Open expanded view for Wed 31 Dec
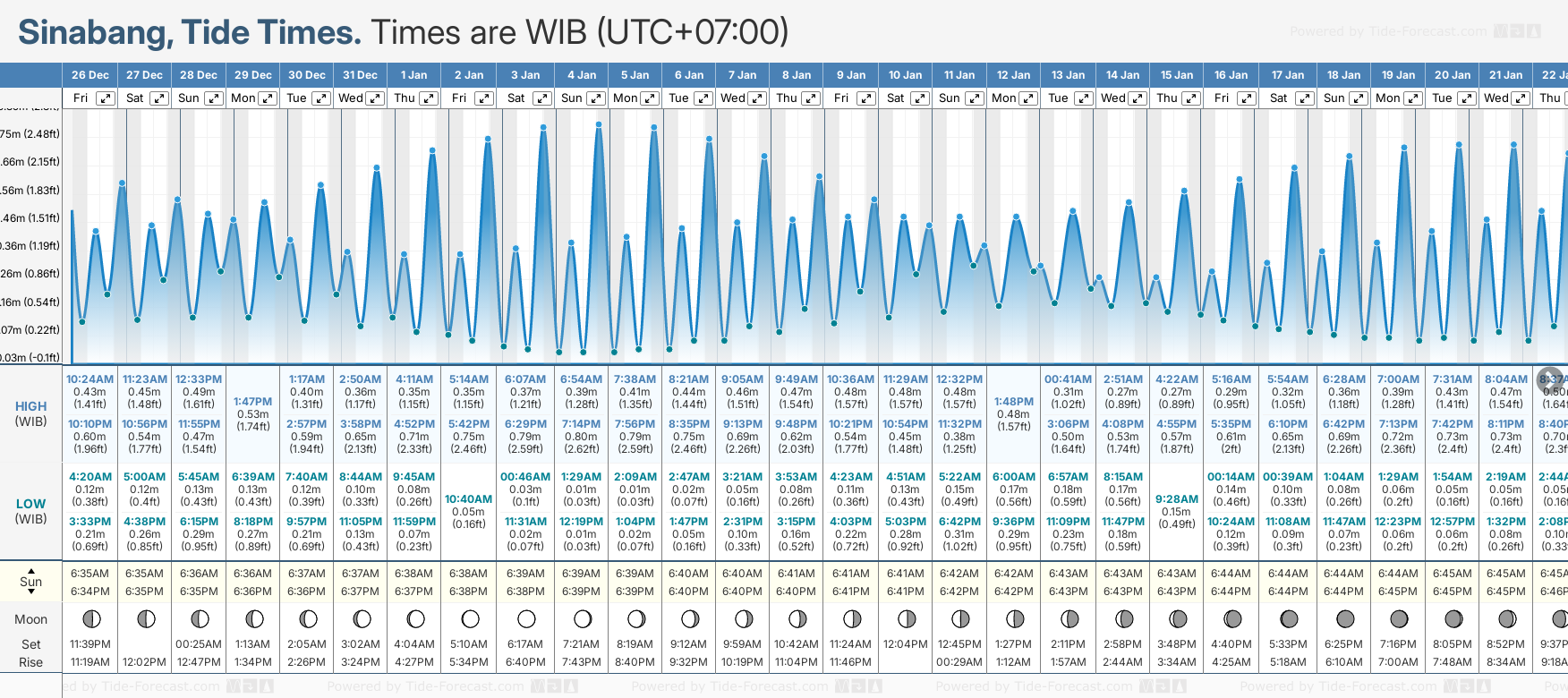1568x698 pixels. [375, 98]
